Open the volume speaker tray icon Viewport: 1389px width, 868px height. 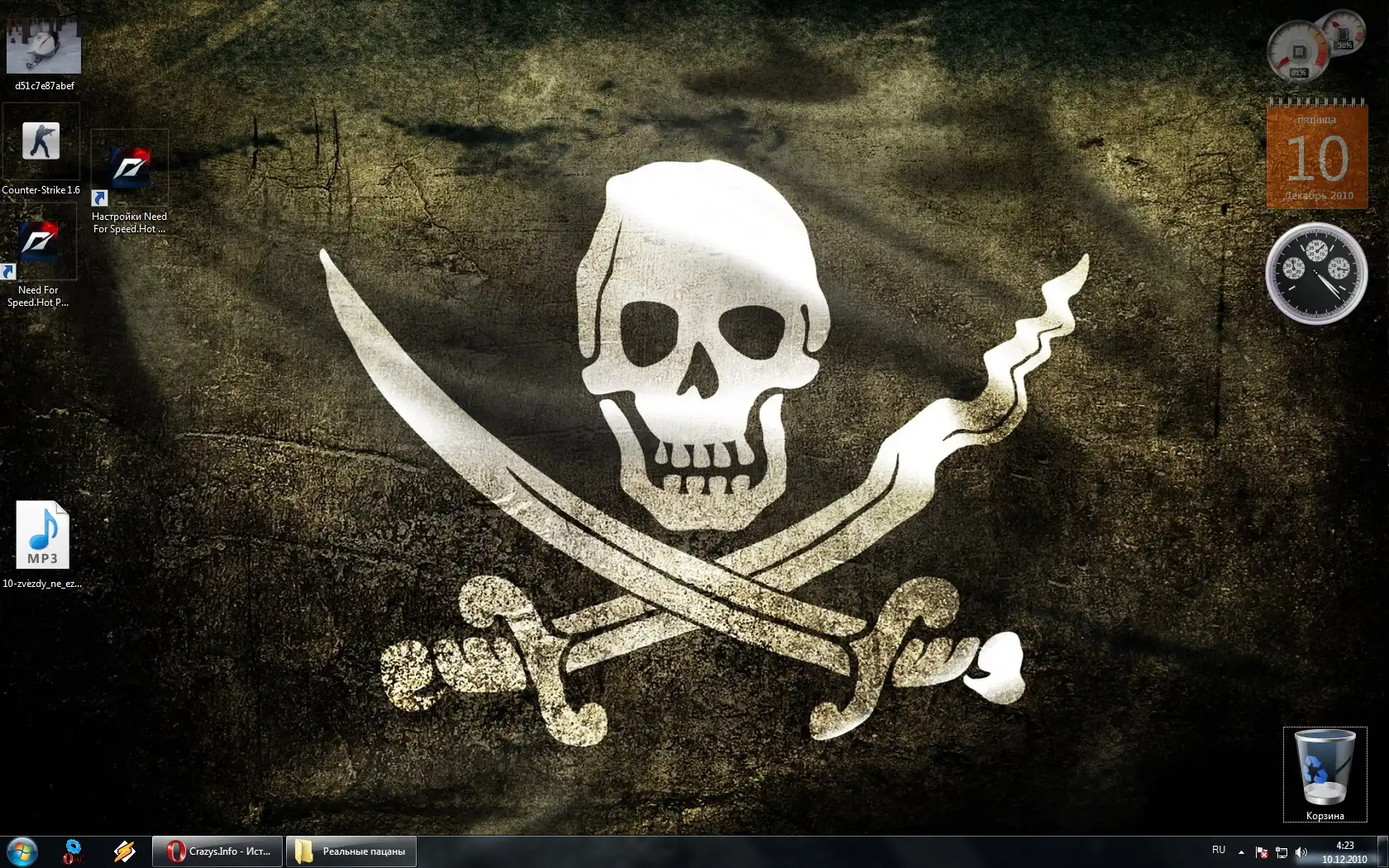(1301, 852)
